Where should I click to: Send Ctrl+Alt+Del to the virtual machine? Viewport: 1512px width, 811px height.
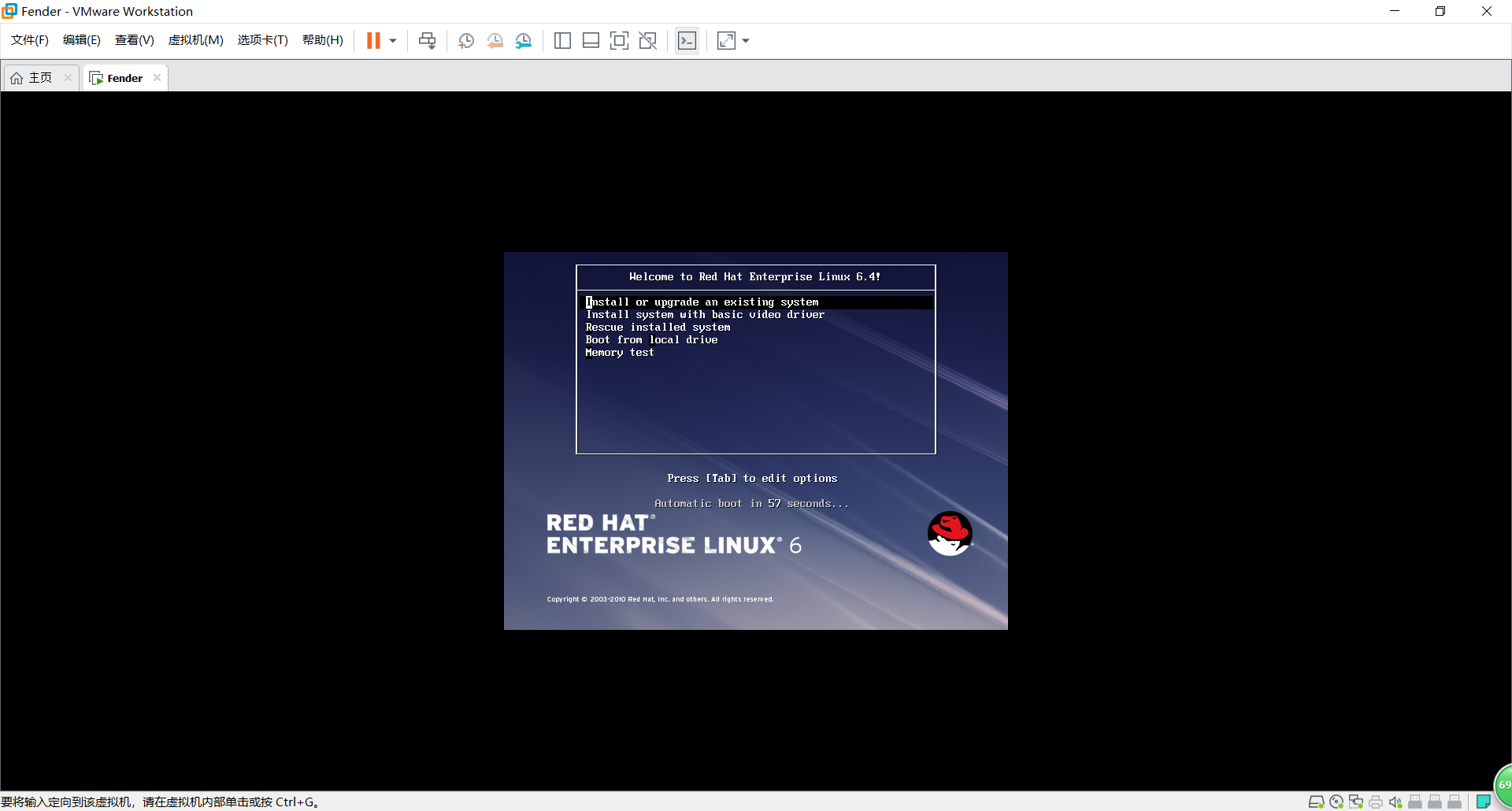(426, 40)
